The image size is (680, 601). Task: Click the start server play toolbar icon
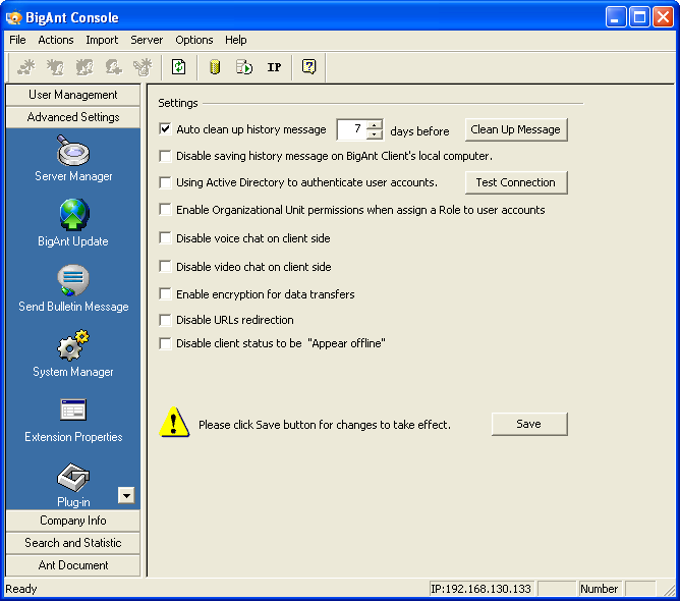click(x=244, y=67)
